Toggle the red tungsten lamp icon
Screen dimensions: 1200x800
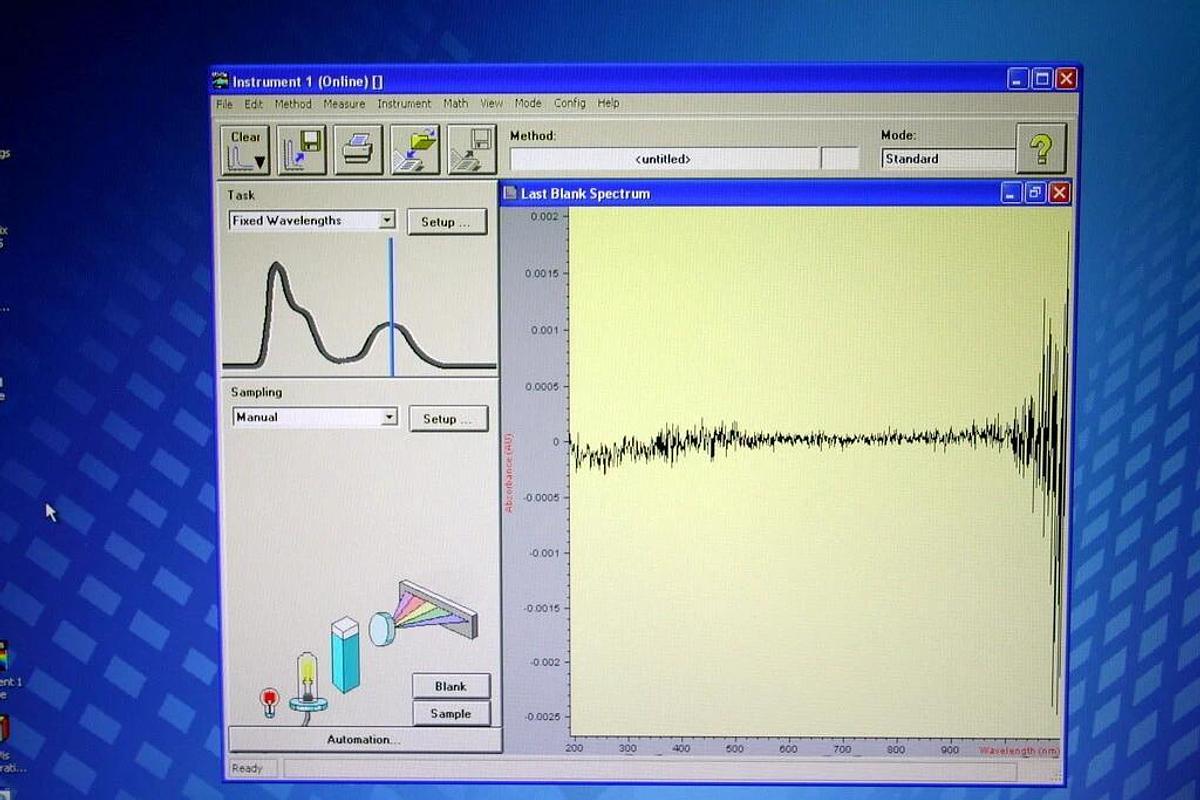269,702
